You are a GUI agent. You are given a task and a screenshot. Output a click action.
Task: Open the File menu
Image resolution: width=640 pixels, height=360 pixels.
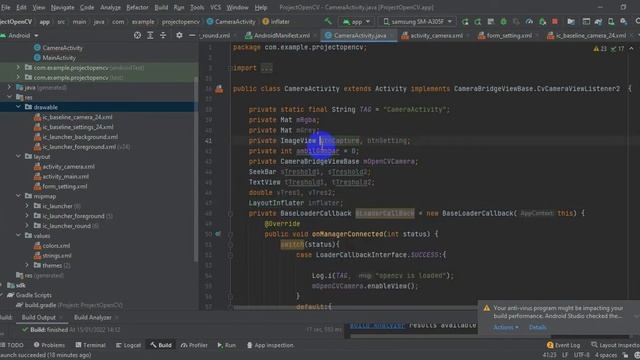[x=6, y=7]
